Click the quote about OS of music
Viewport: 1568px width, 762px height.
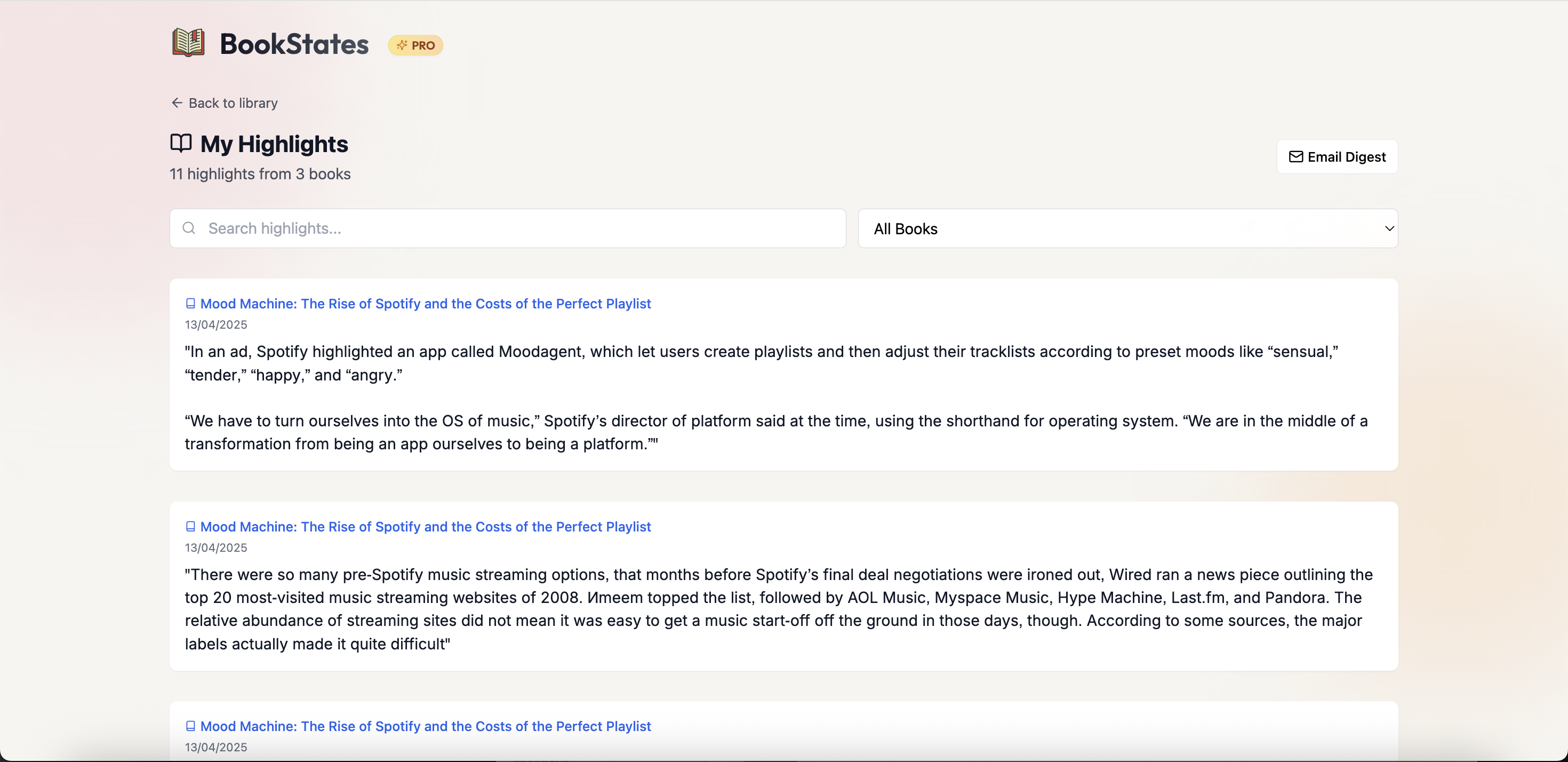click(776, 432)
